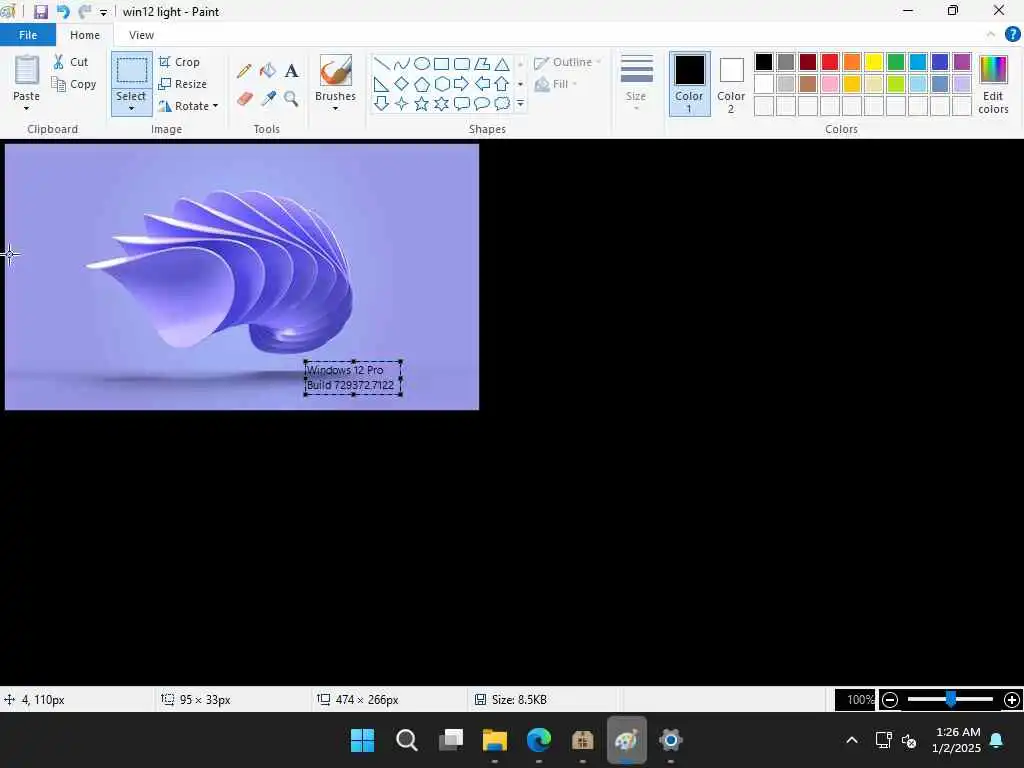Image resolution: width=1024 pixels, height=768 pixels.
Task: Choose the Diamond shape
Action: coord(402,84)
